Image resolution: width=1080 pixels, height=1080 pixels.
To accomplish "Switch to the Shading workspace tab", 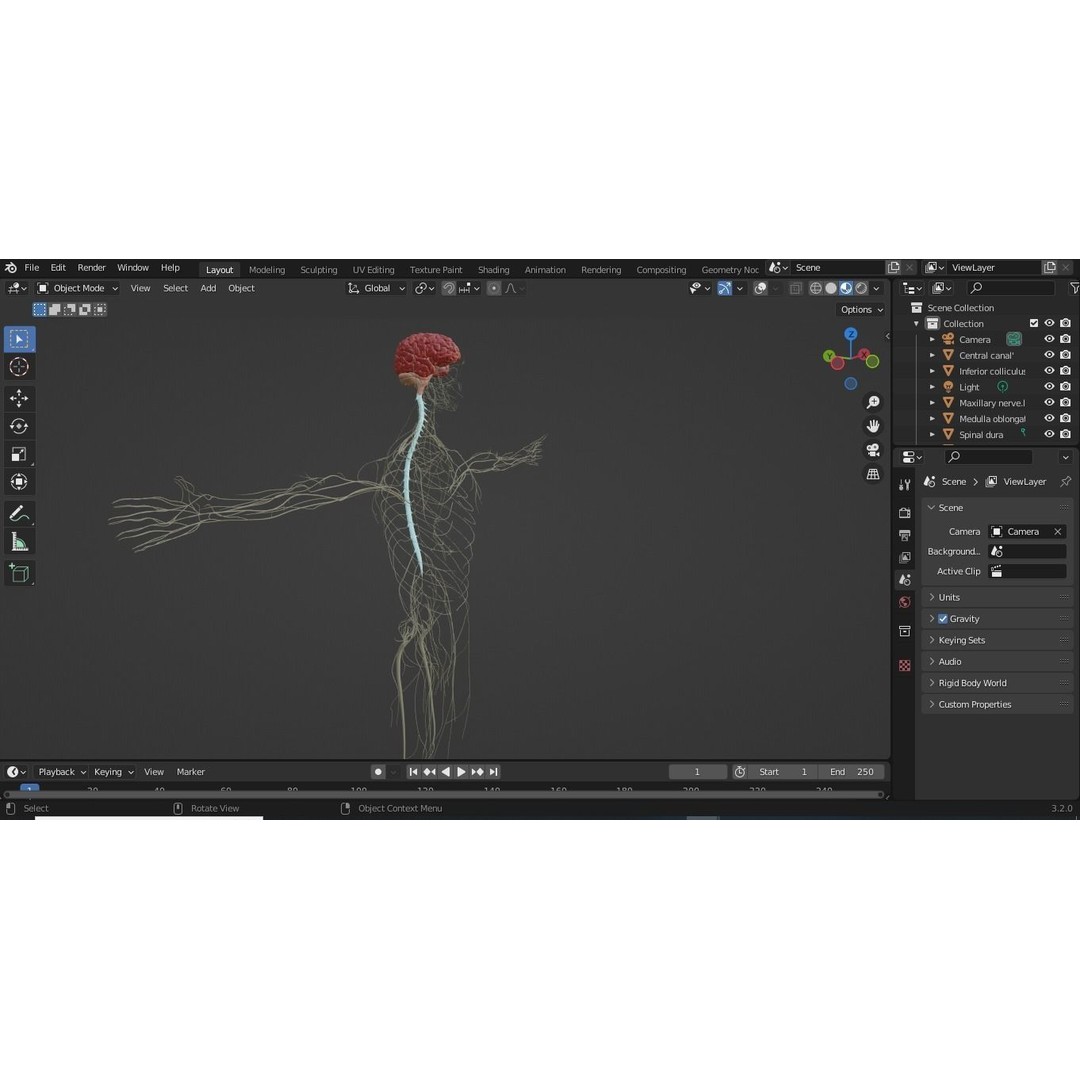I will [493, 269].
